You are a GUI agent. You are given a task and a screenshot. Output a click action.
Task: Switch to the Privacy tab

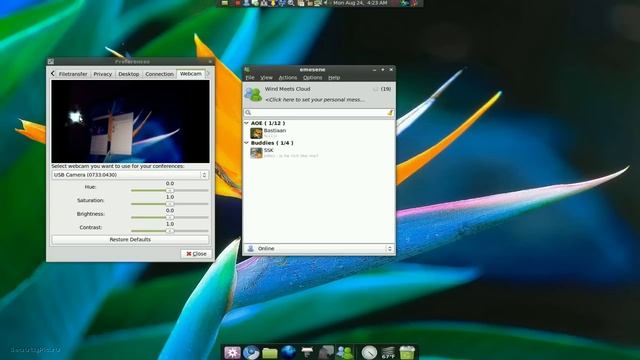point(102,74)
